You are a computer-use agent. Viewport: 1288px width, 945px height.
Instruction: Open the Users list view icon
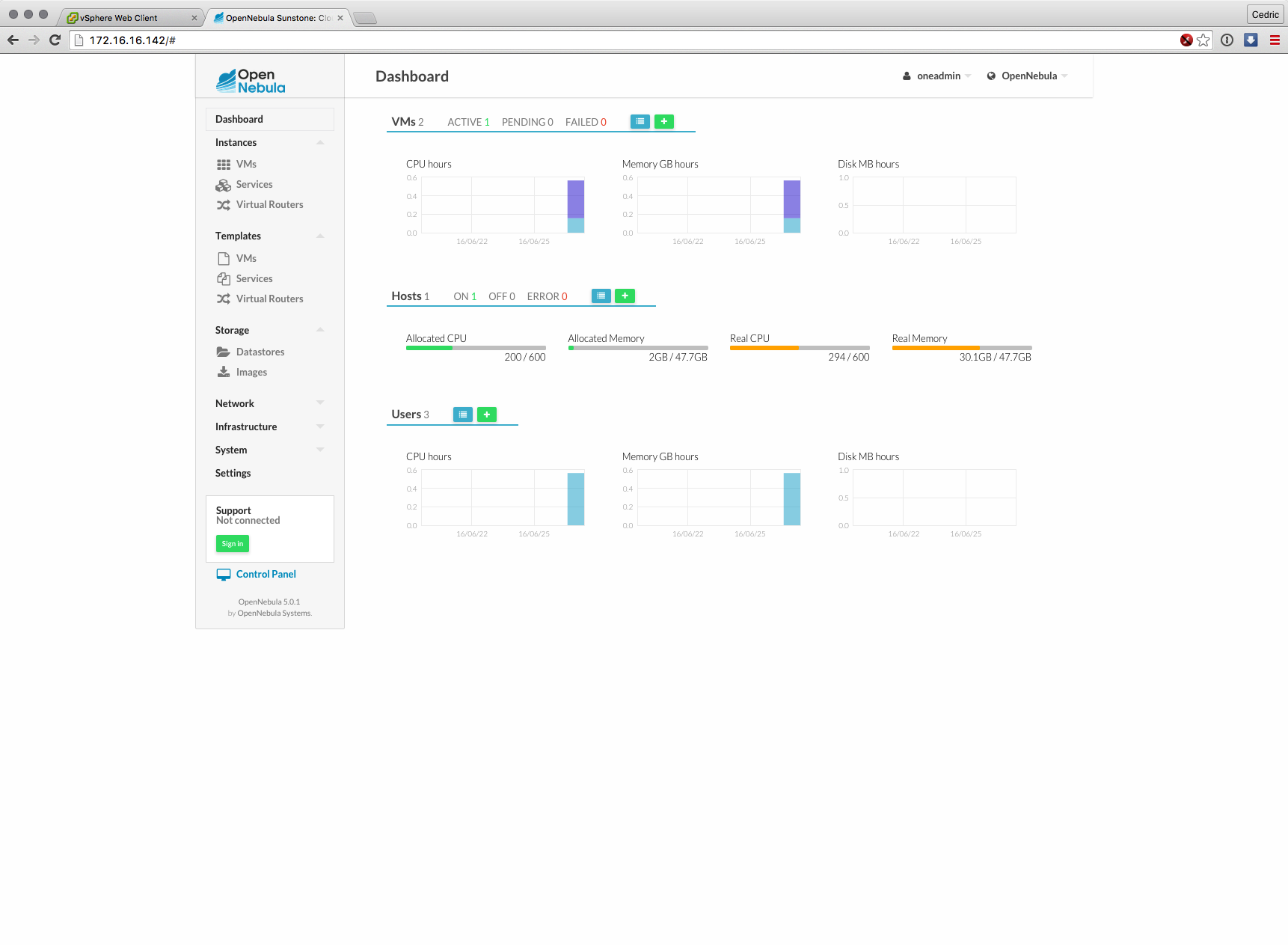(x=463, y=415)
